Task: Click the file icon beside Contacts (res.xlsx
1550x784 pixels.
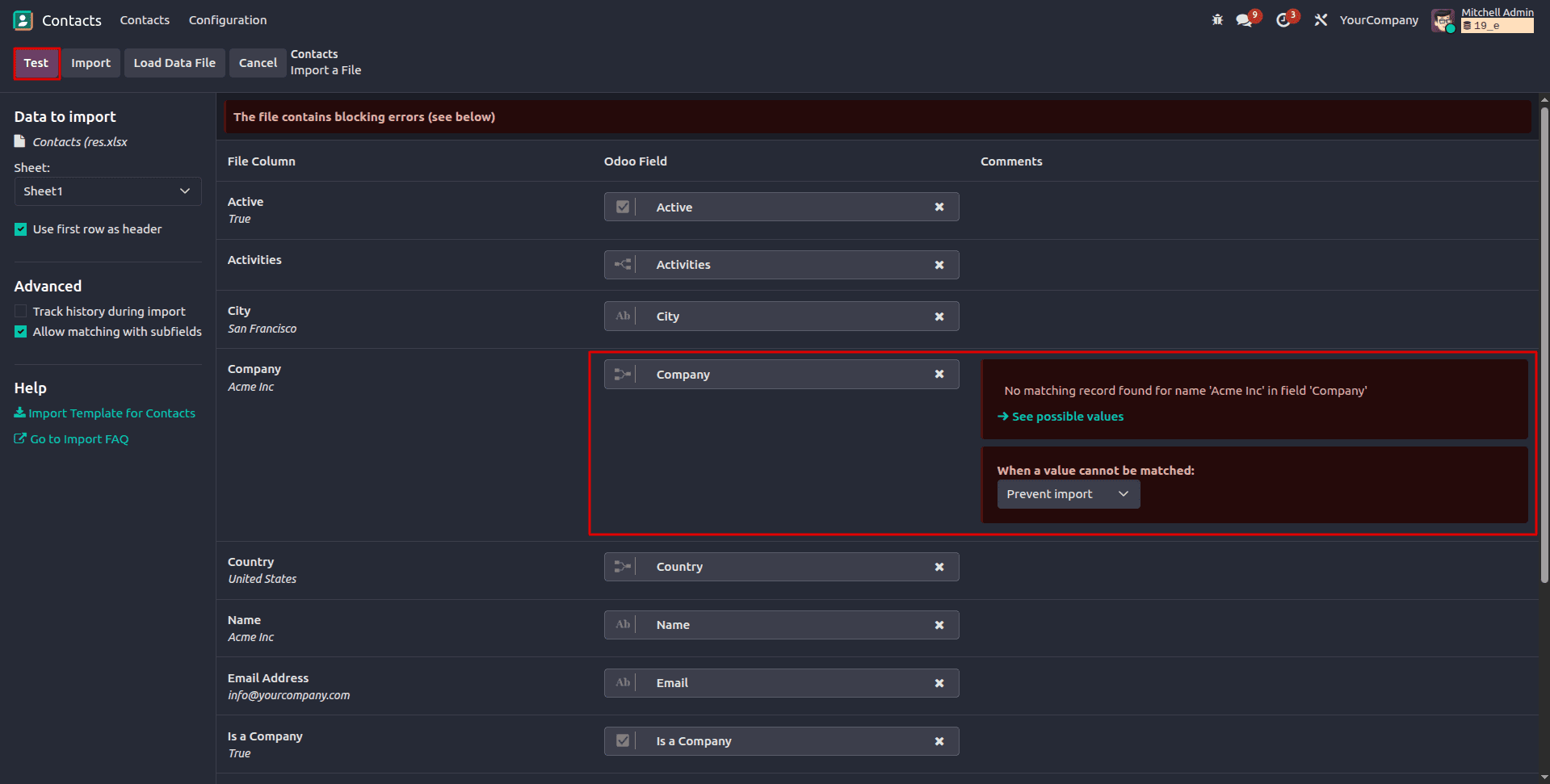Action: [x=19, y=141]
